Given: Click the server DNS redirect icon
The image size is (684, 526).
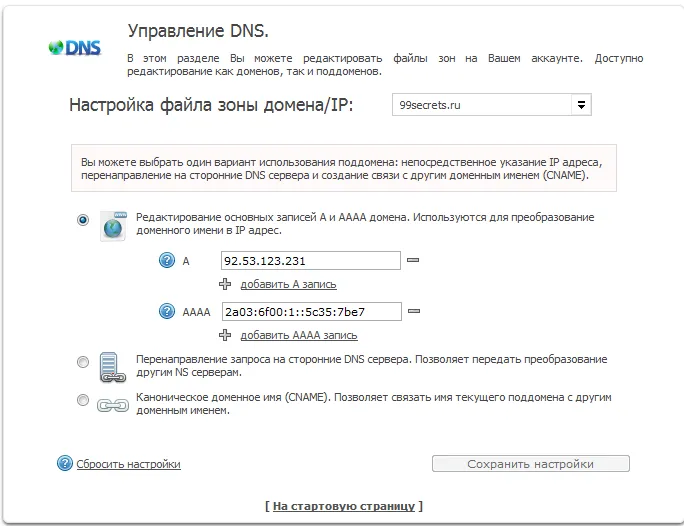Looking at the screenshot, I should (113, 367).
